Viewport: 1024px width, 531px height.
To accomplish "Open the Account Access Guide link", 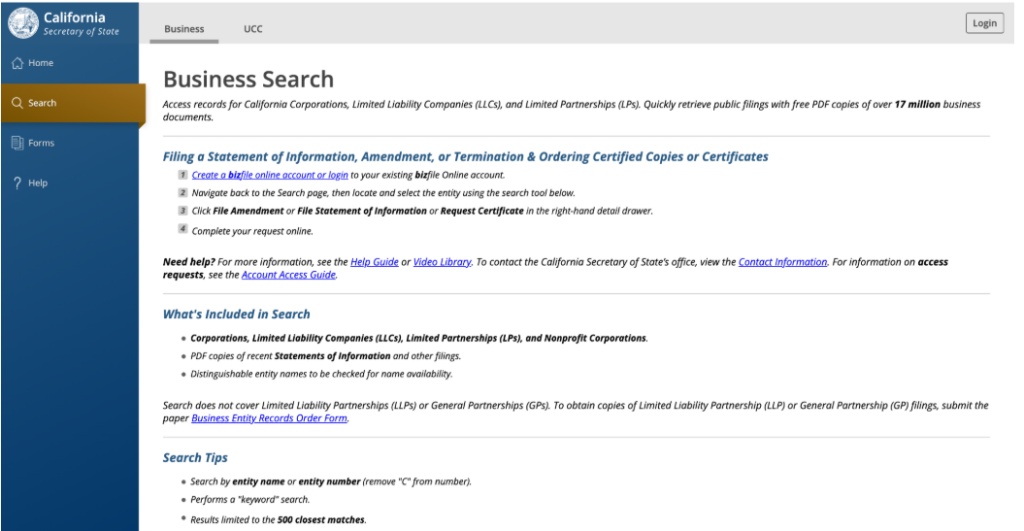I will point(289,275).
